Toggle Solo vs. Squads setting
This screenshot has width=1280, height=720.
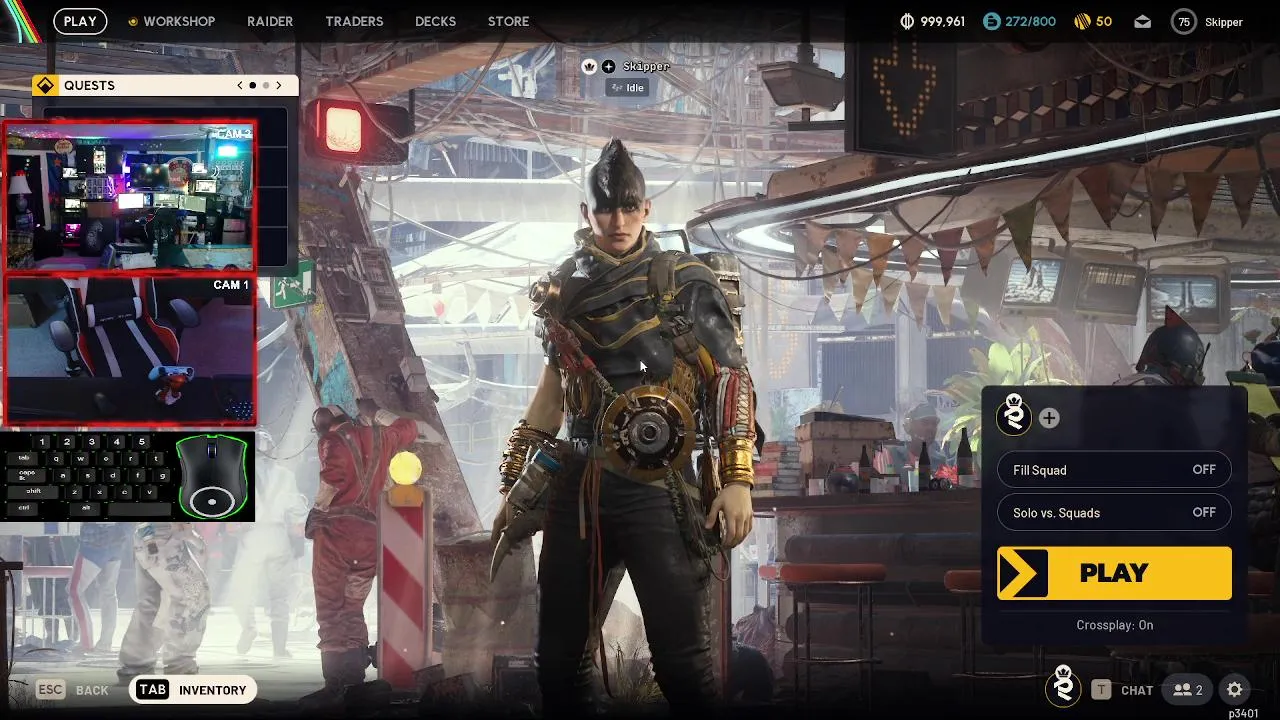1114,513
